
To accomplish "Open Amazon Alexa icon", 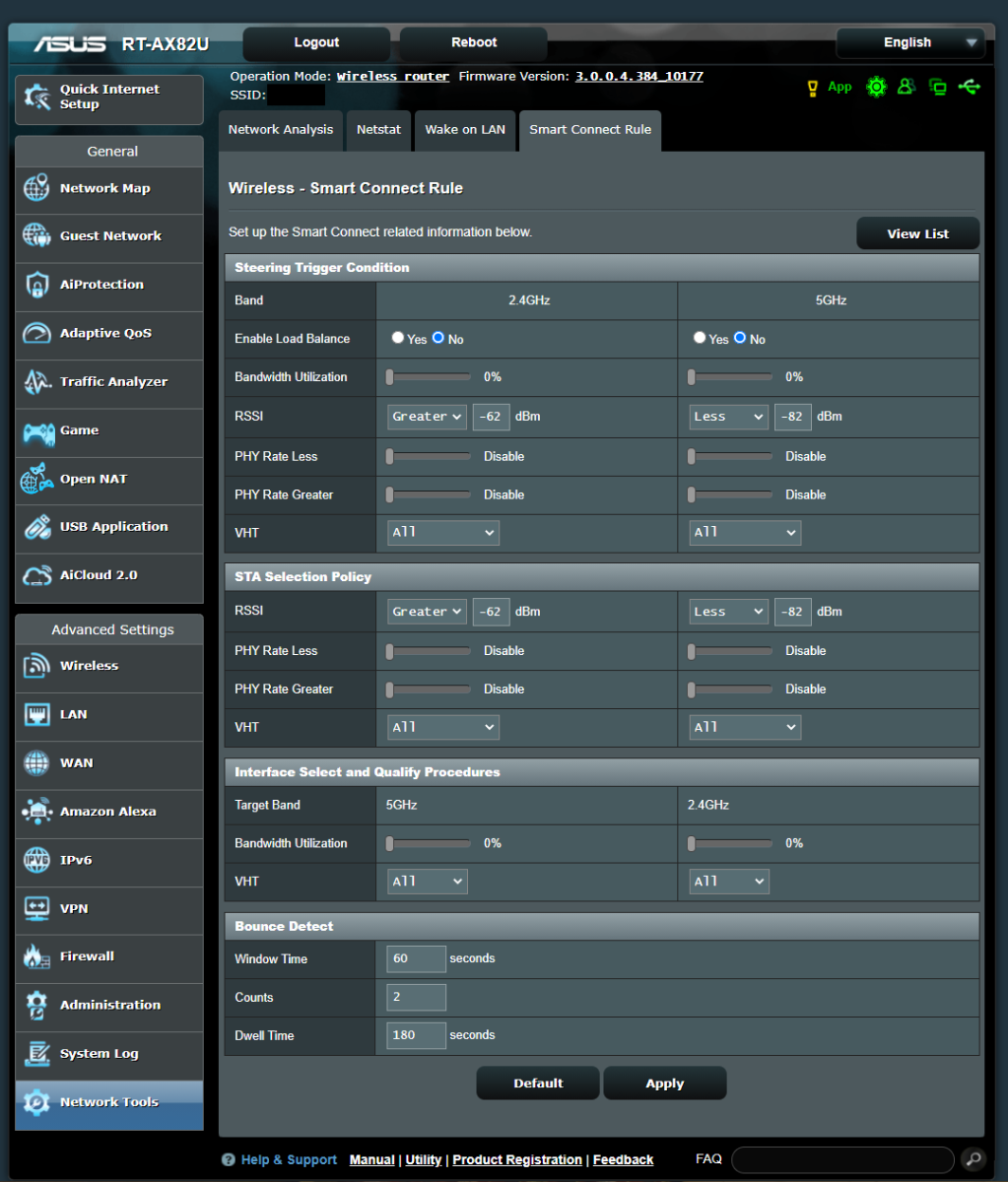I will [x=36, y=812].
